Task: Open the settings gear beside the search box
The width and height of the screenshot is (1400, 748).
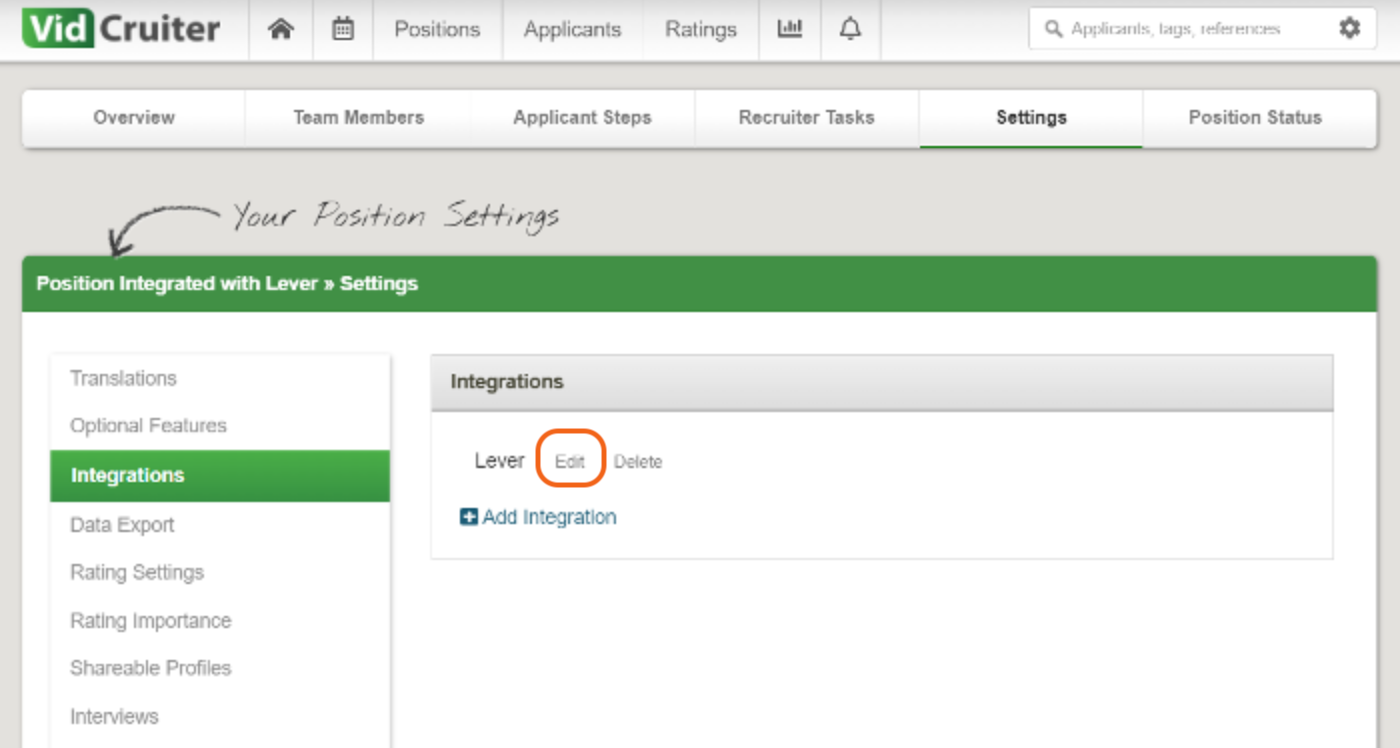Action: point(1349,29)
